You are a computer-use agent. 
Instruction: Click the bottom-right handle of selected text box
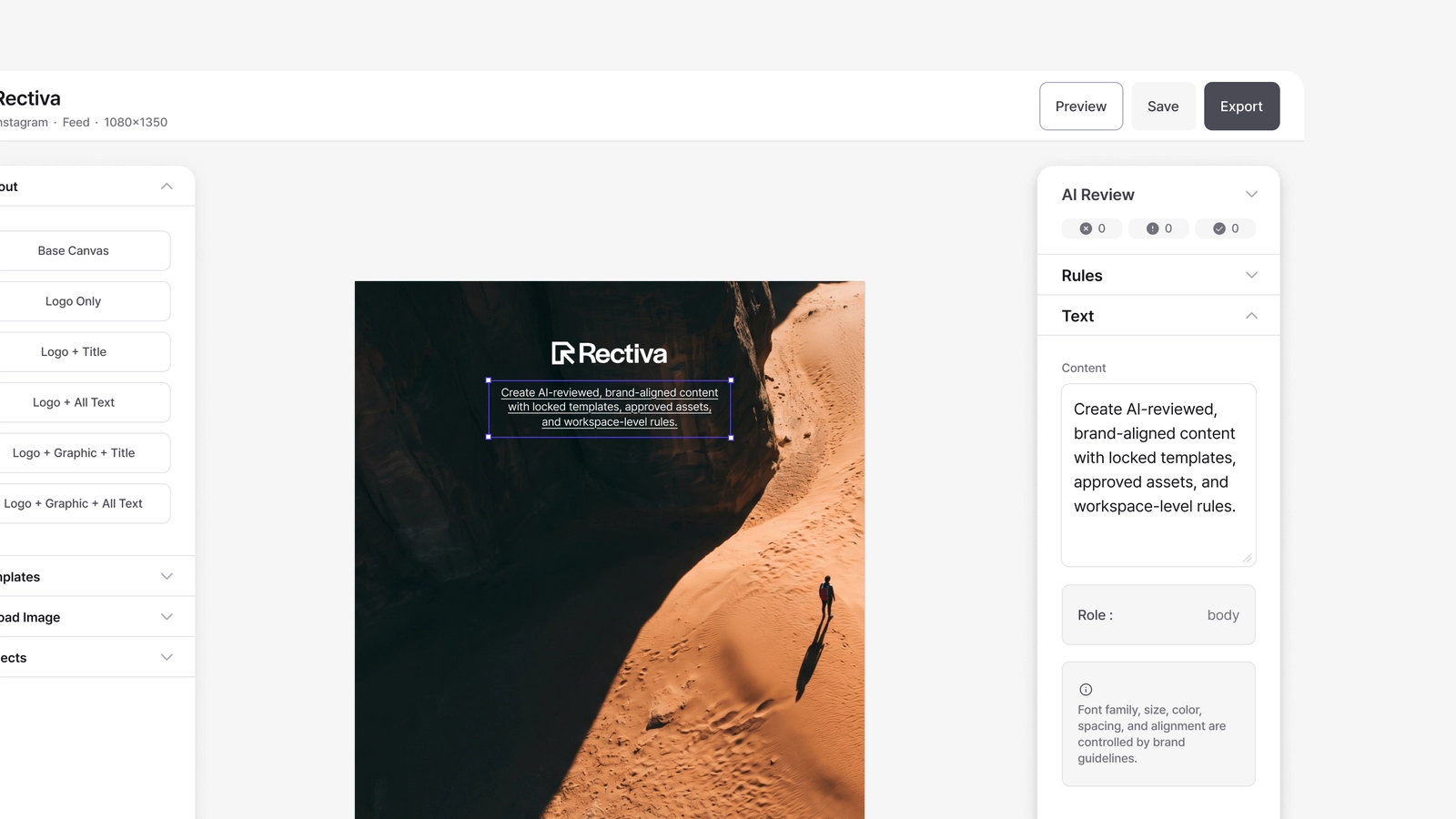pos(731,438)
